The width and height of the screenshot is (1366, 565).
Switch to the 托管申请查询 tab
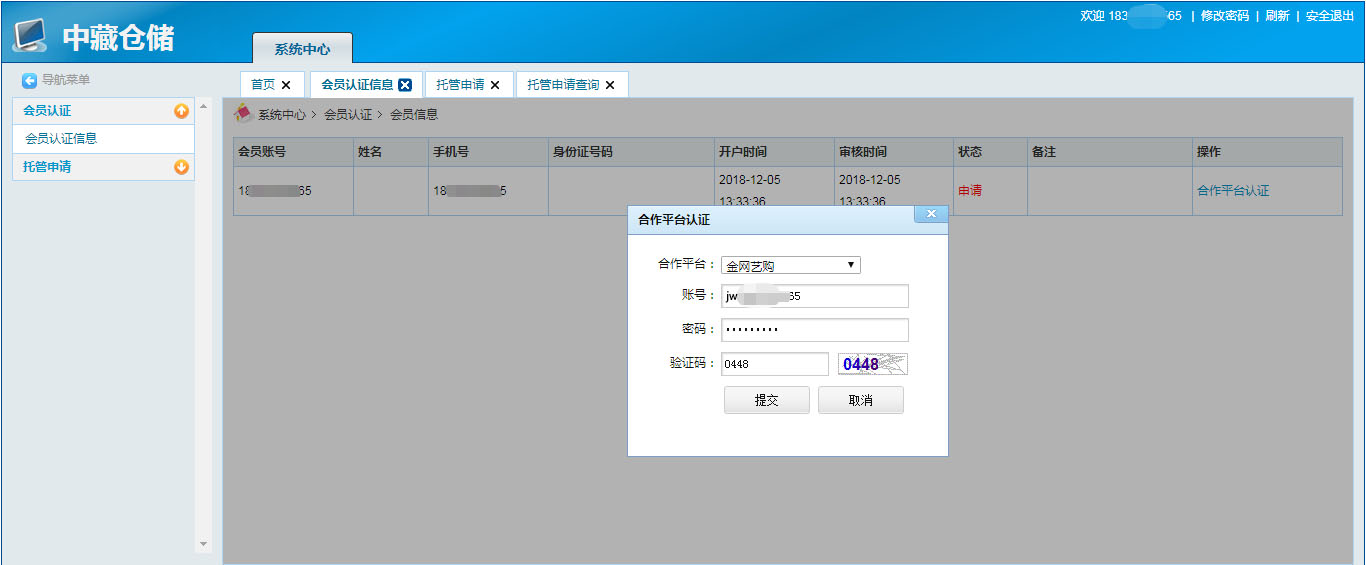pyautogui.click(x=563, y=85)
